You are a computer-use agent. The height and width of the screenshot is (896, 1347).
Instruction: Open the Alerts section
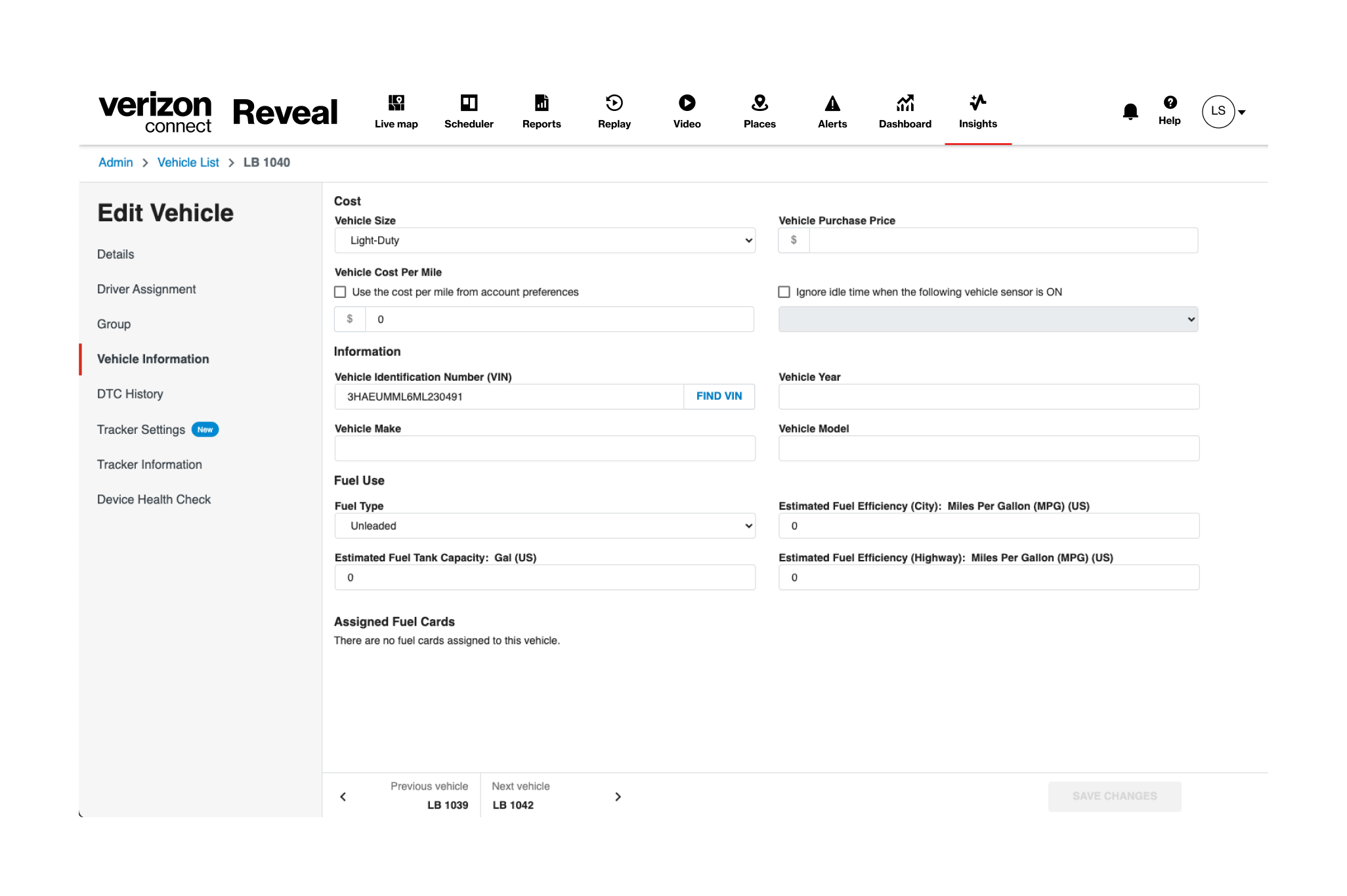point(832,111)
